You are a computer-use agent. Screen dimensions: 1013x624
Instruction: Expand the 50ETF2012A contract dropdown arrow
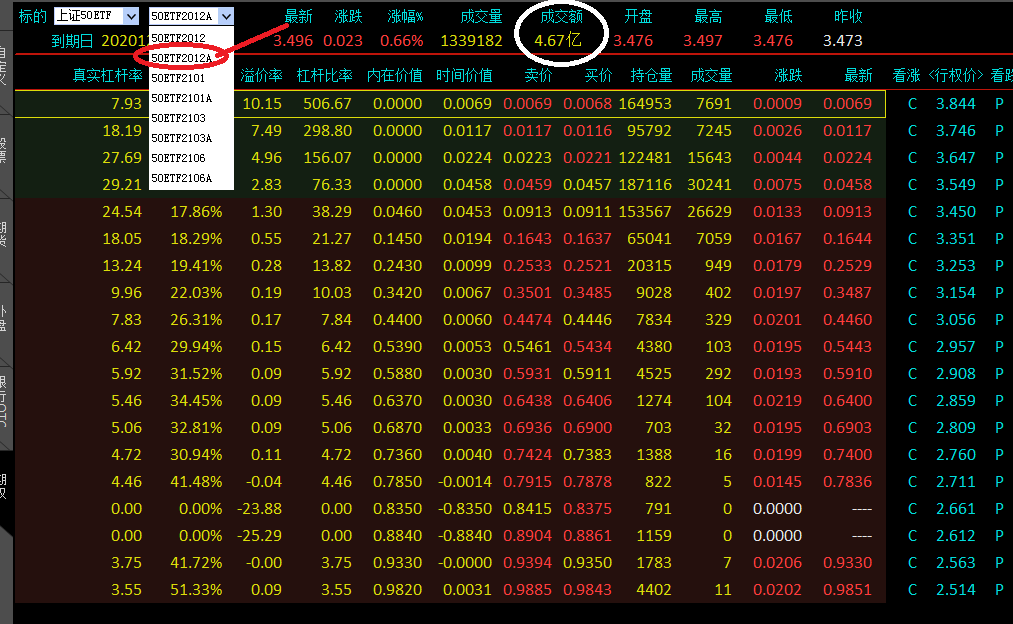225,16
